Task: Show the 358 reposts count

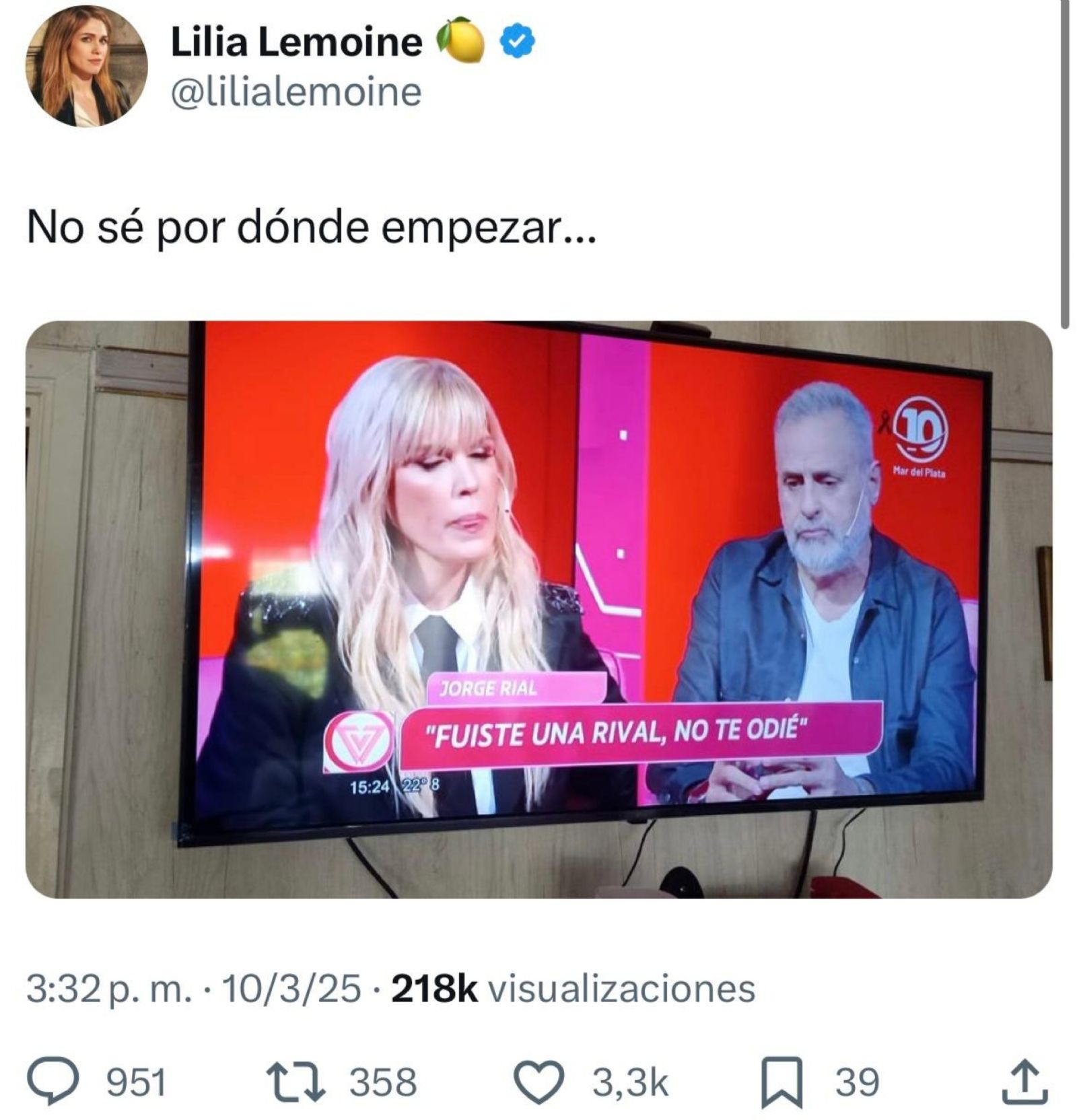Action: (x=383, y=1082)
